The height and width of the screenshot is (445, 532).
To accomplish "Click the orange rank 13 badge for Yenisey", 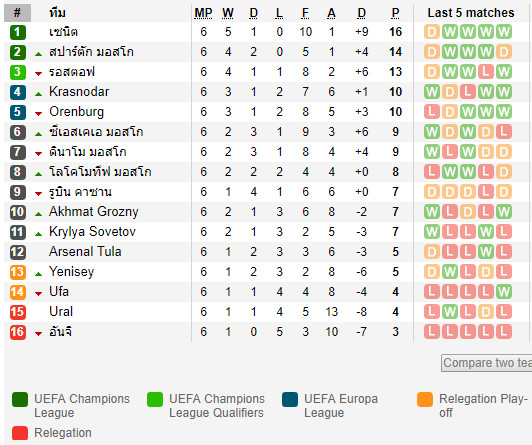I will click(x=18, y=272).
